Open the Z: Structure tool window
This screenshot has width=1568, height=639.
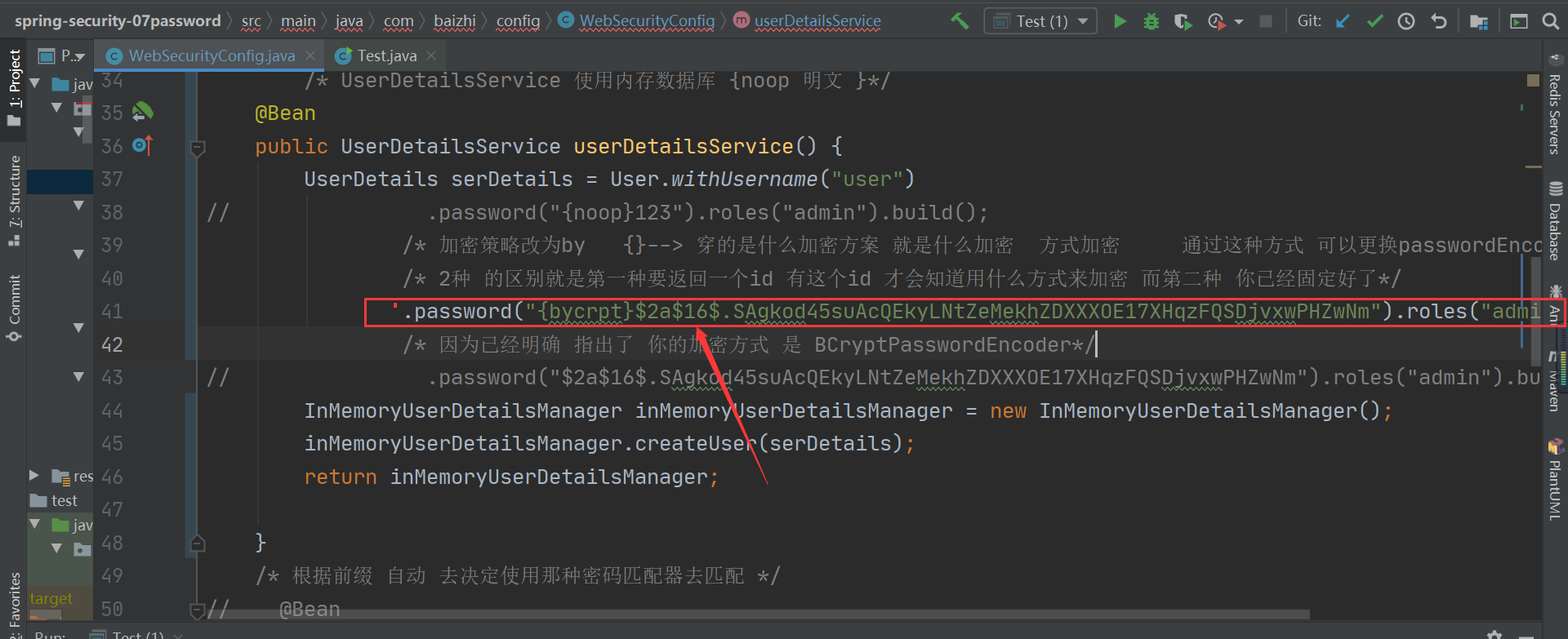click(x=14, y=201)
